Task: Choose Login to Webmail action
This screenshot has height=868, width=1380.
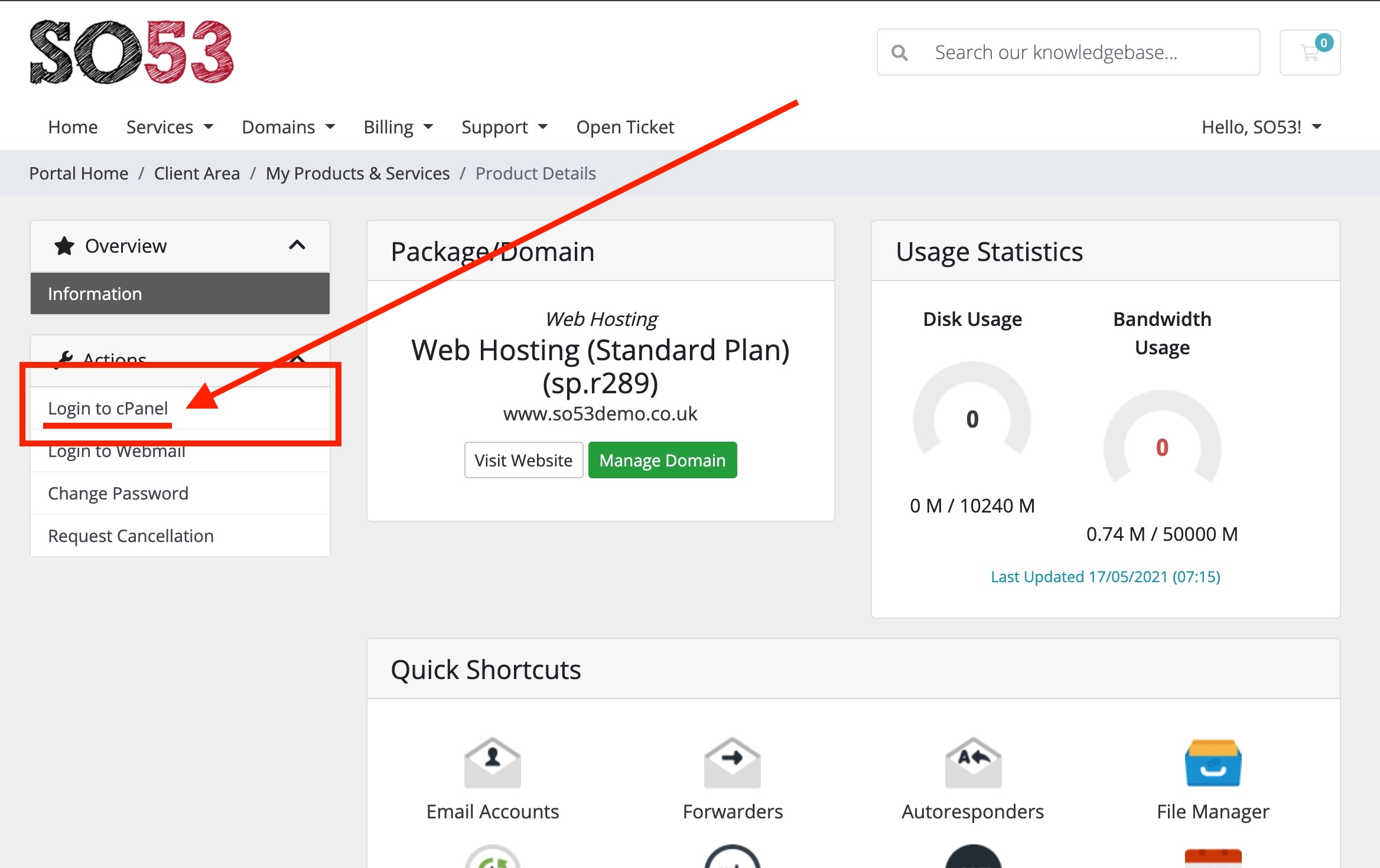Action: [x=180, y=451]
